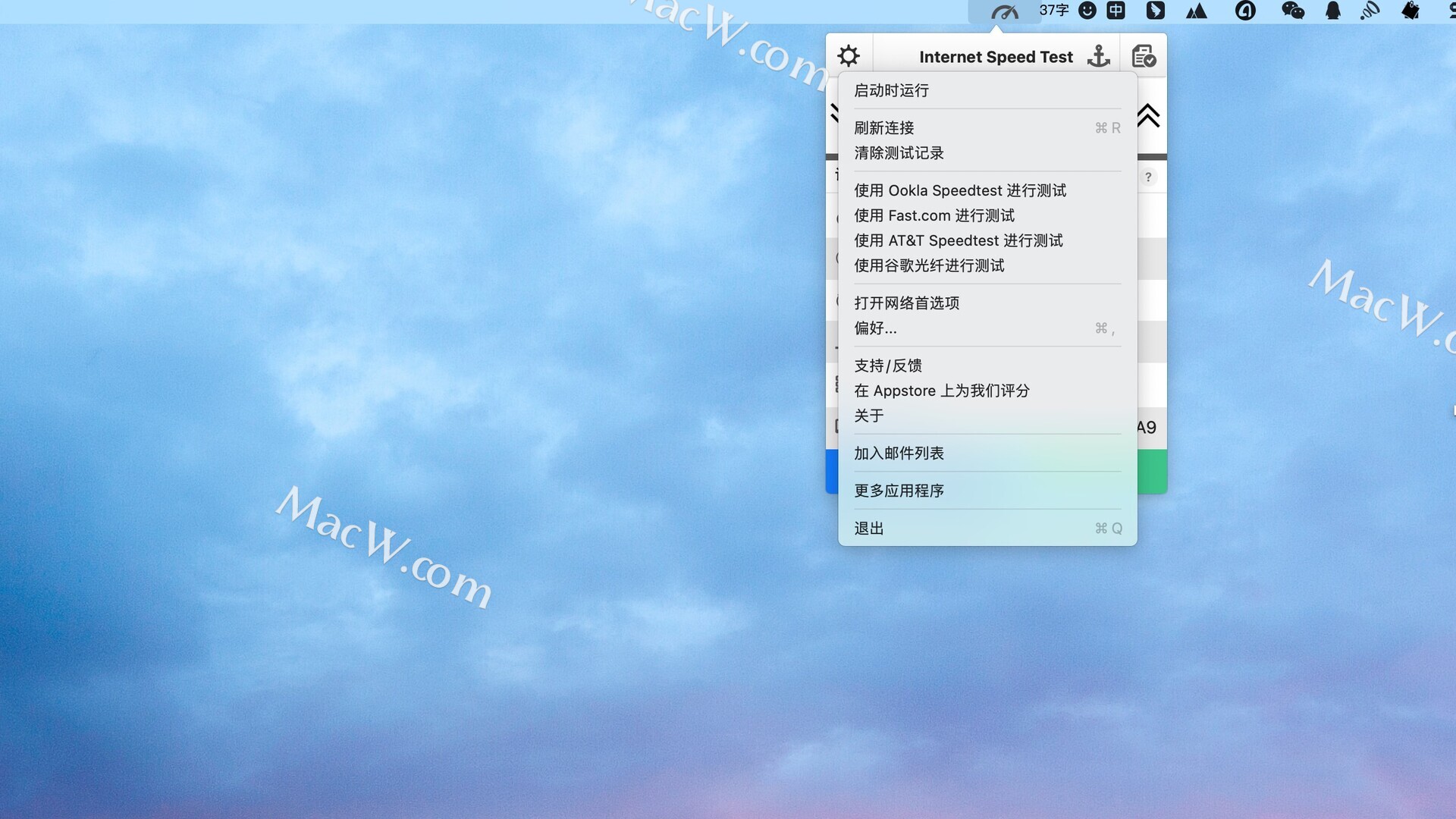The width and height of the screenshot is (1456, 819).
Task: Click the double up-chevron upload icon
Action: [1148, 115]
